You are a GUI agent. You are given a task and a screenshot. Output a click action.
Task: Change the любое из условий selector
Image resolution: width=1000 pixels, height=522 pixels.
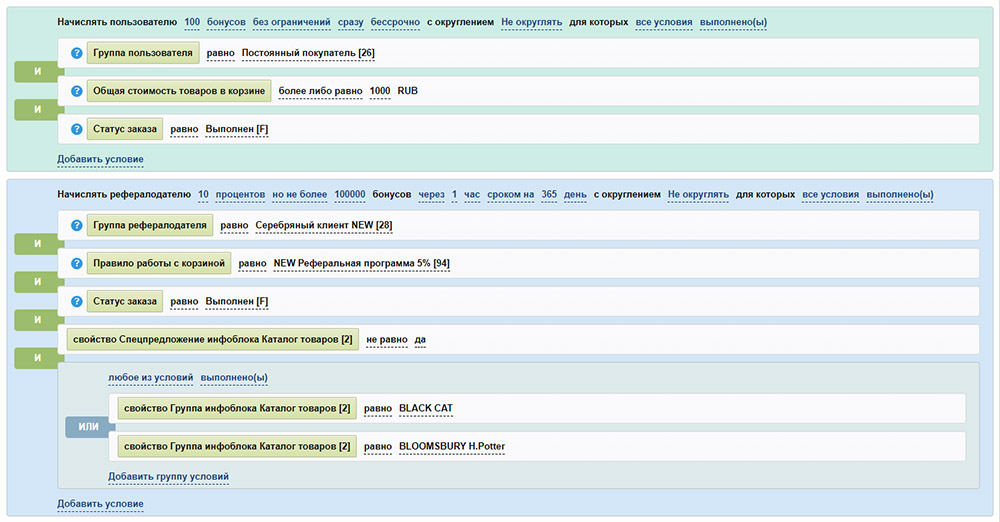(150, 378)
